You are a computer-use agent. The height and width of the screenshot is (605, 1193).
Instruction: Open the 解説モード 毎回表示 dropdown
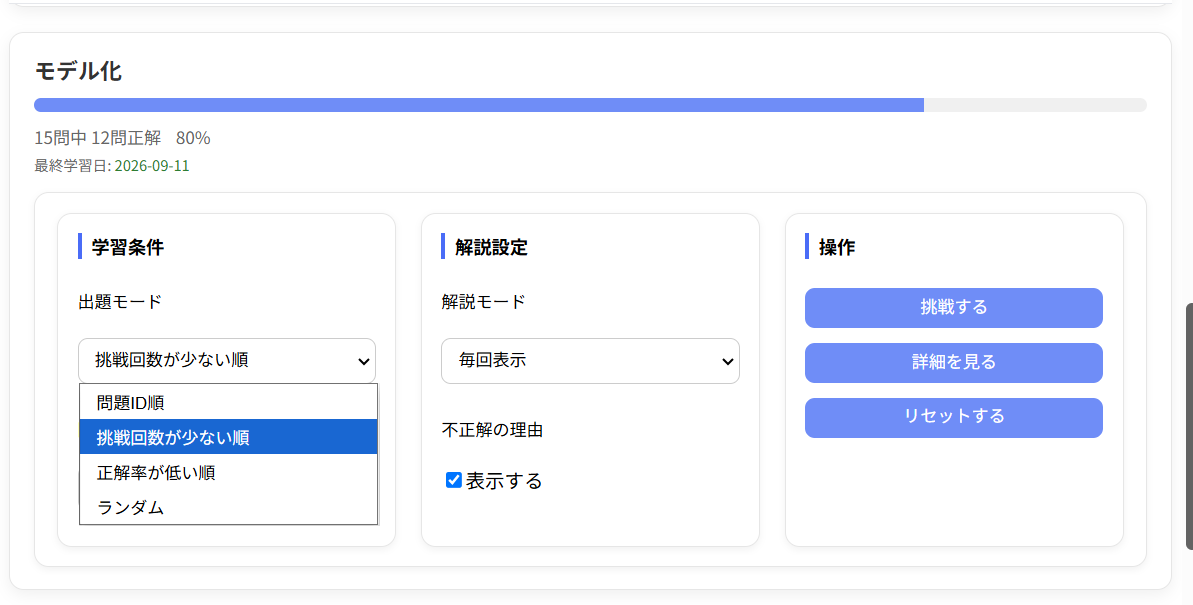[x=590, y=361]
